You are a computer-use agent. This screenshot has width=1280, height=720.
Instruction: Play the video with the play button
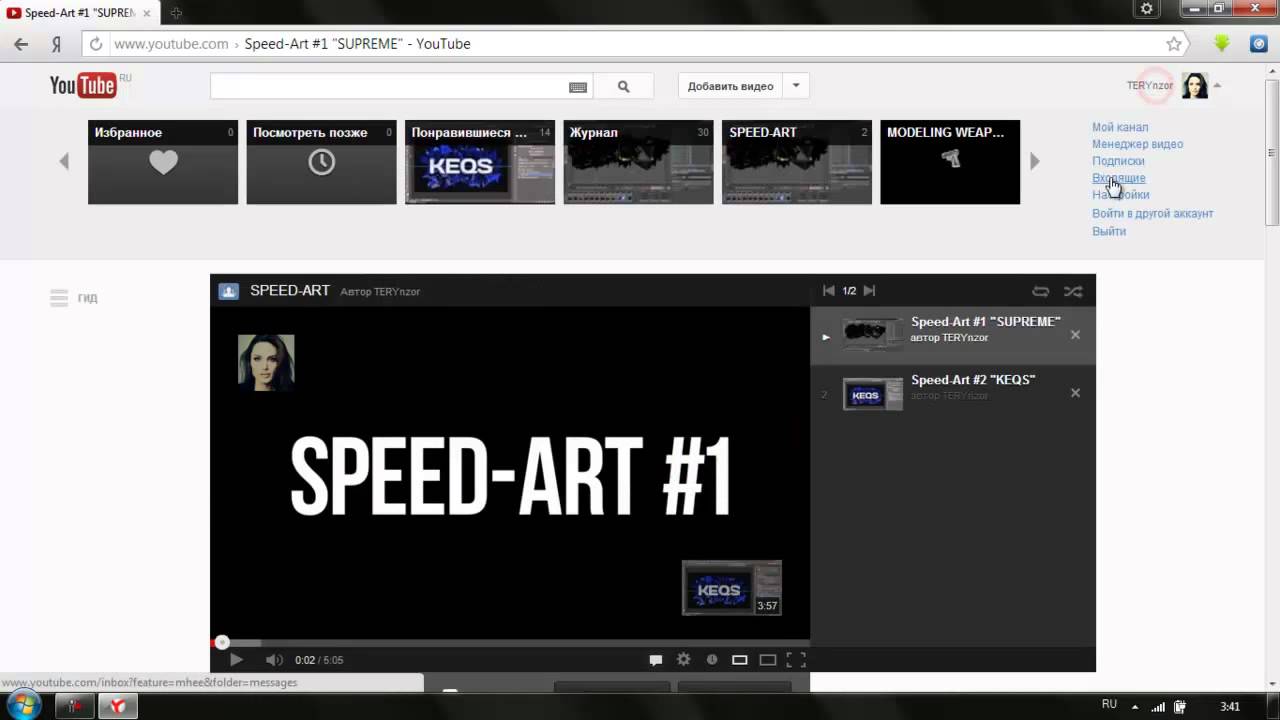236,660
